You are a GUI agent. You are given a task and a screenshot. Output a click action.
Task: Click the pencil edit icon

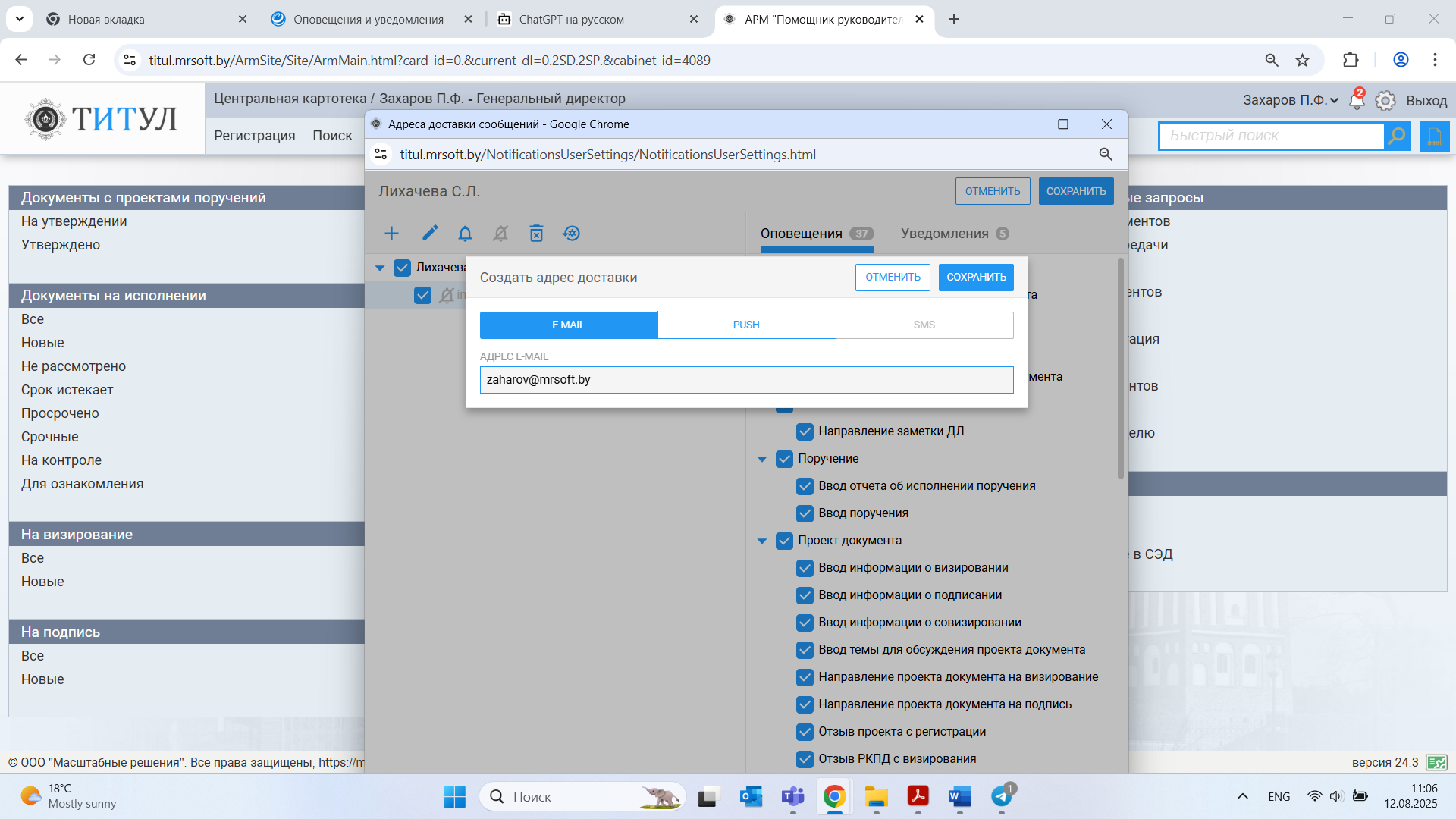pyautogui.click(x=430, y=234)
